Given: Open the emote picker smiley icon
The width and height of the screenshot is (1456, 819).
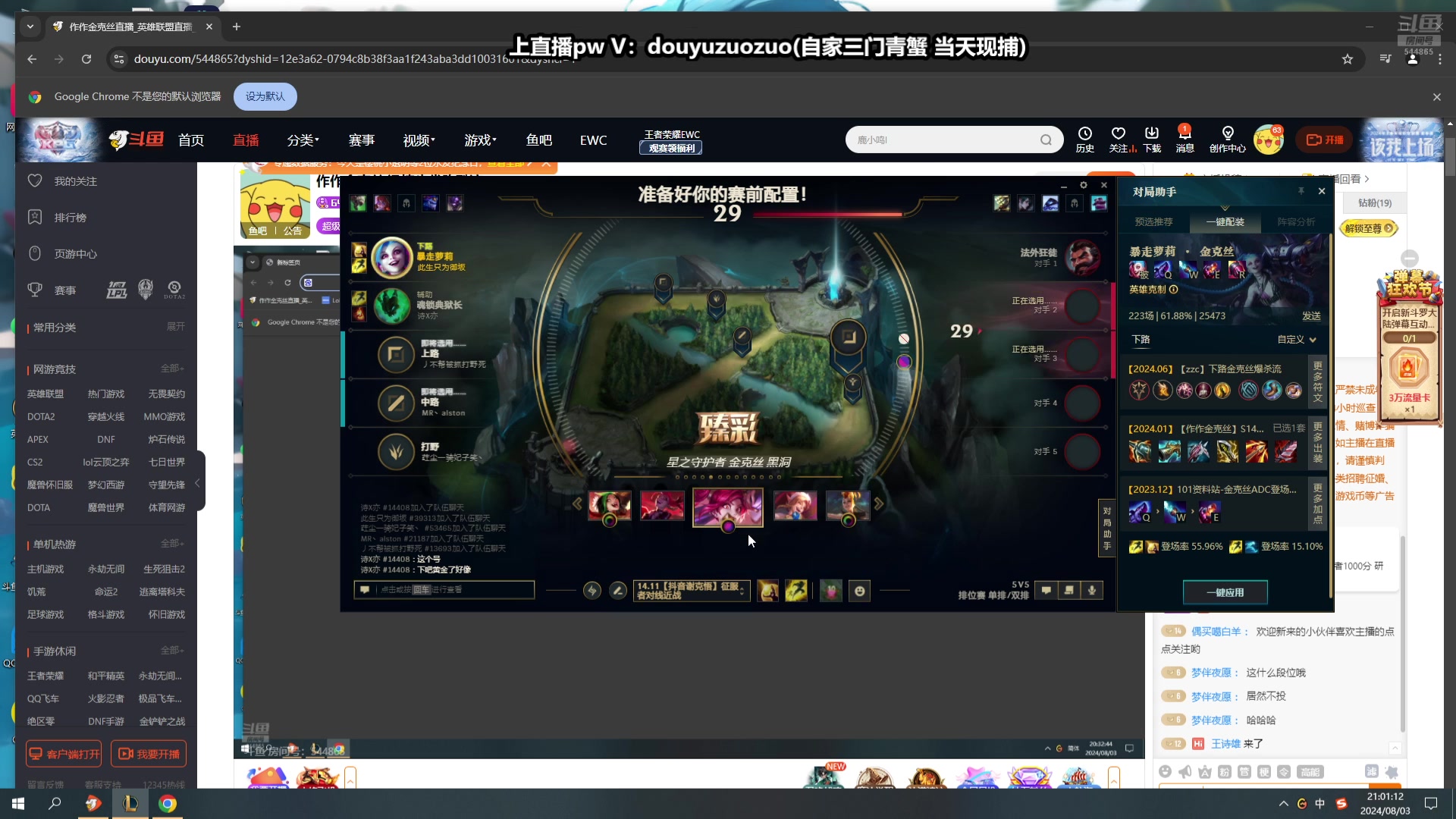Looking at the screenshot, I should click(859, 591).
